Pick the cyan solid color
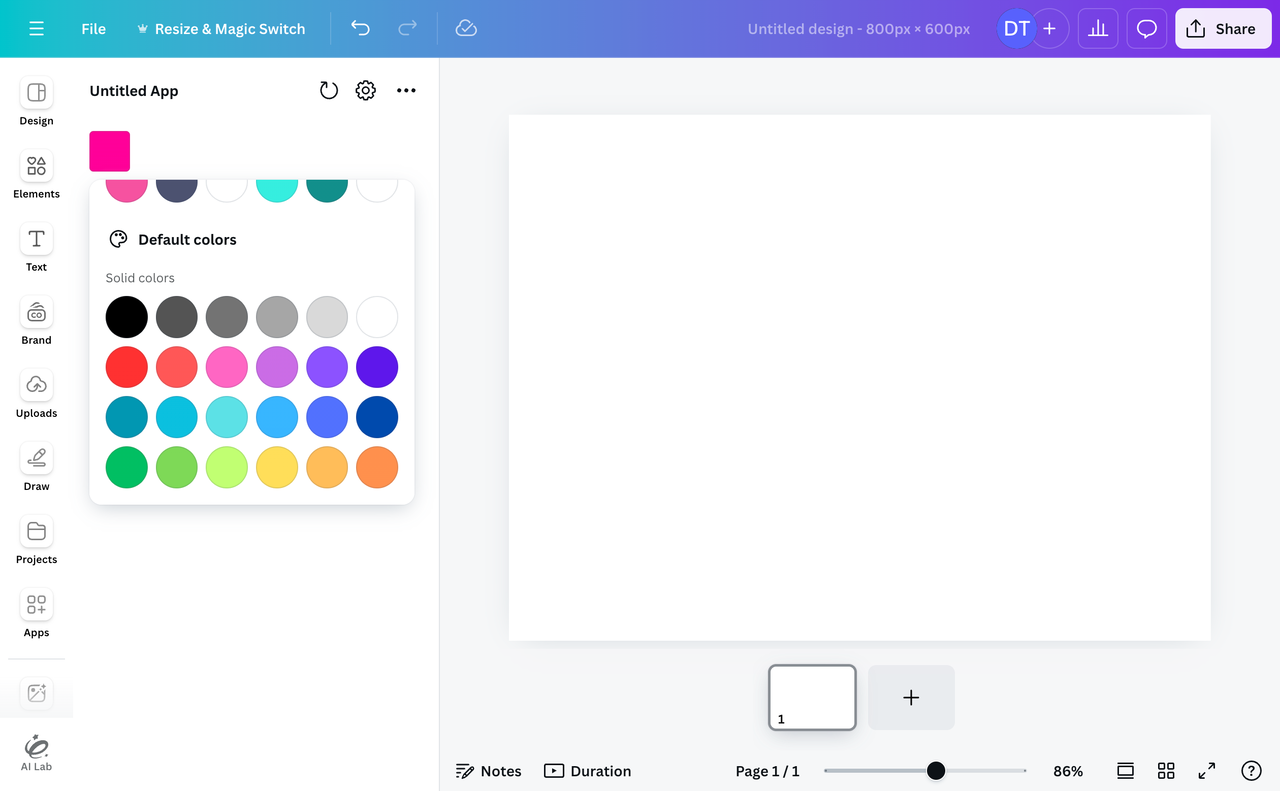The height and width of the screenshot is (791, 1280). [x=177, y=417]
